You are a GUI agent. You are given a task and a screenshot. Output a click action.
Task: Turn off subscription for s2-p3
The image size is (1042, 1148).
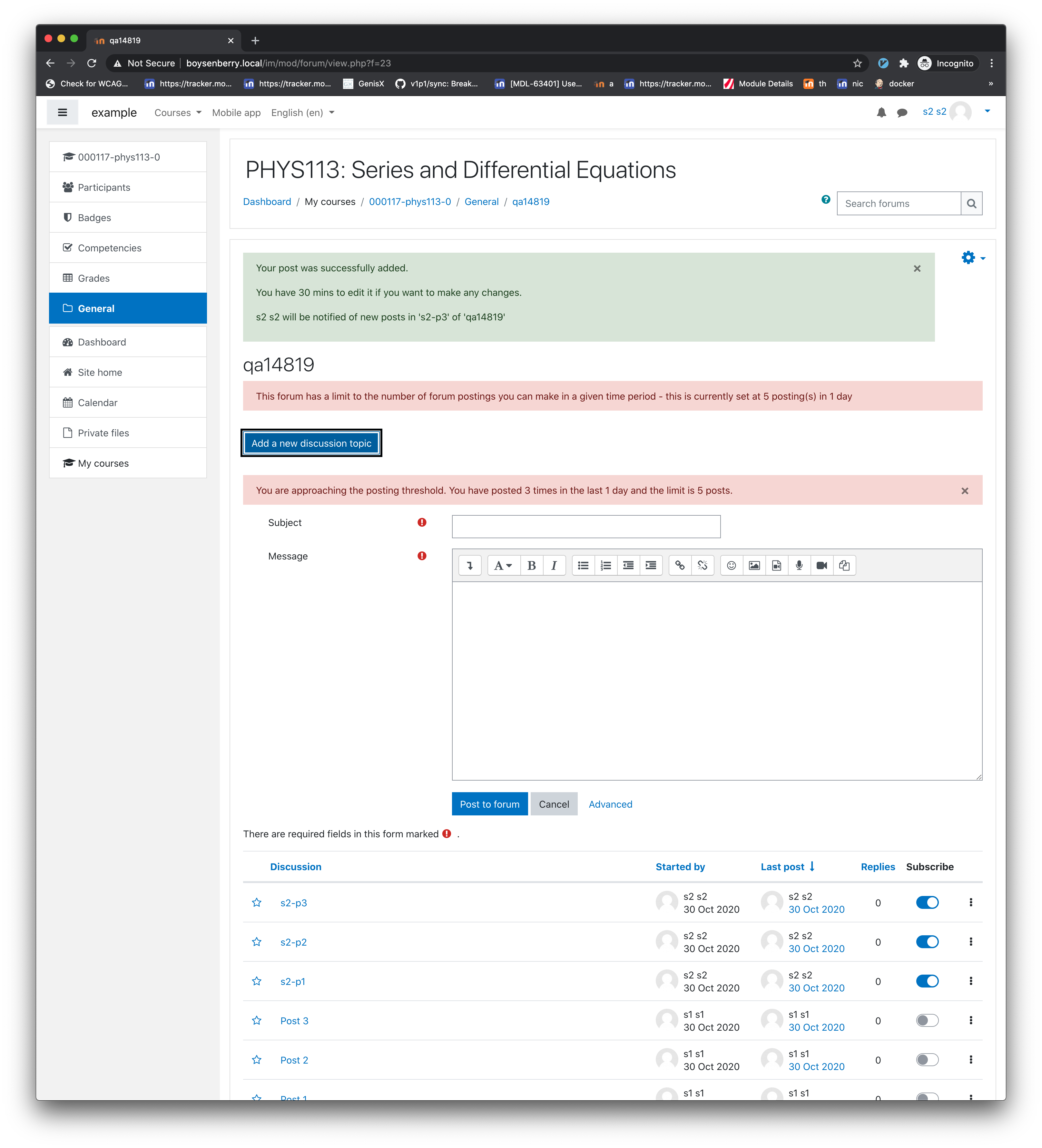coord(927,902)
